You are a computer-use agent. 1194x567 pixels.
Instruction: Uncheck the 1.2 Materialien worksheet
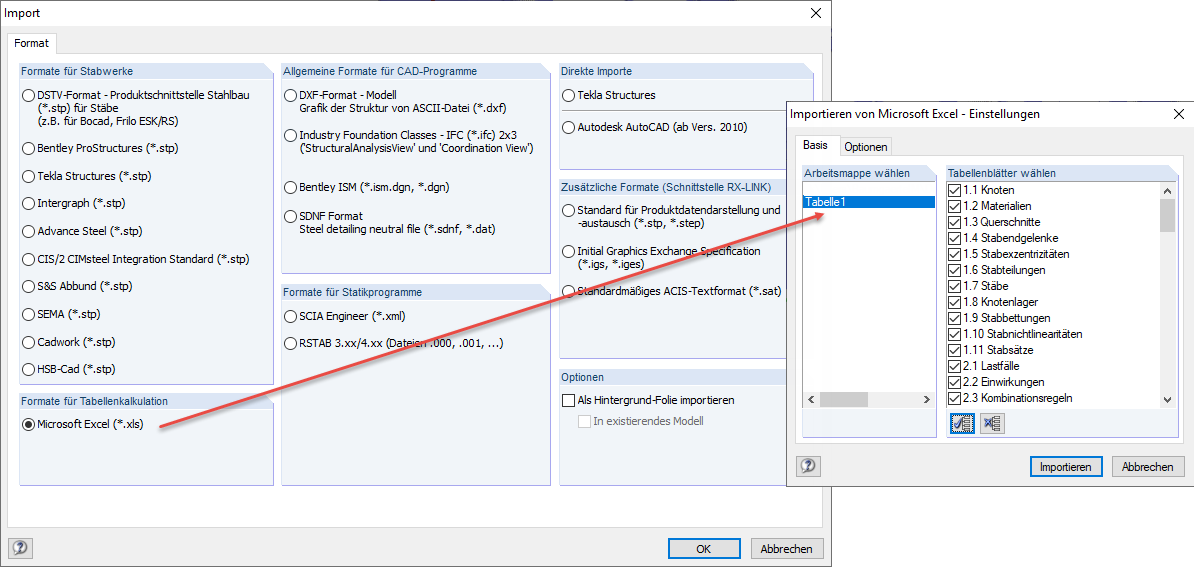click(955, 205)
